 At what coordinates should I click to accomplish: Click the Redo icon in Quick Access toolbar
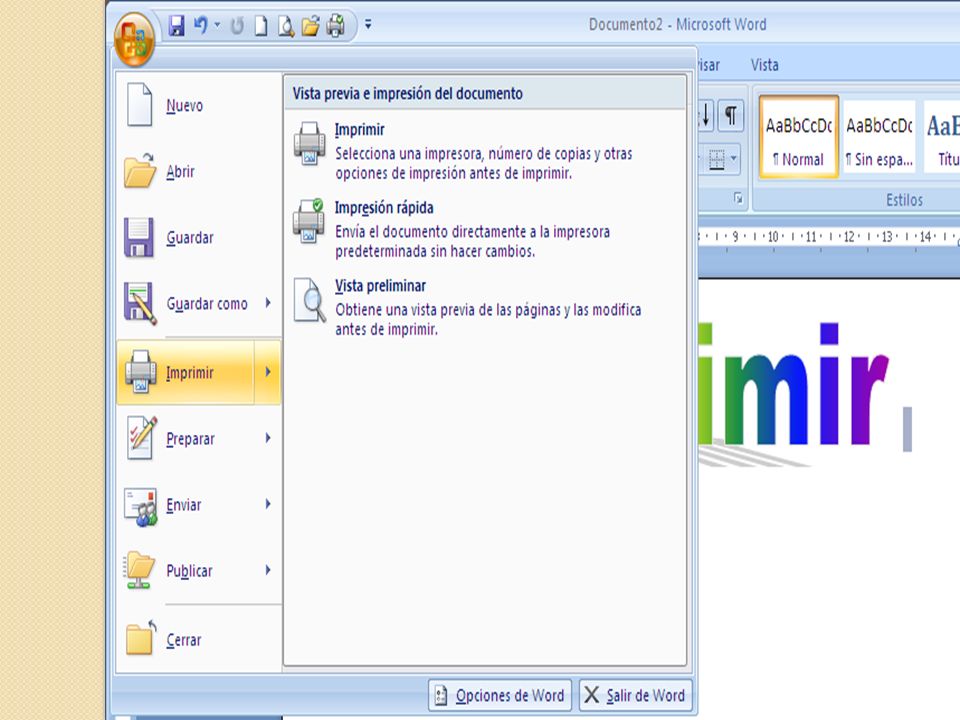[x=237, y=26]
